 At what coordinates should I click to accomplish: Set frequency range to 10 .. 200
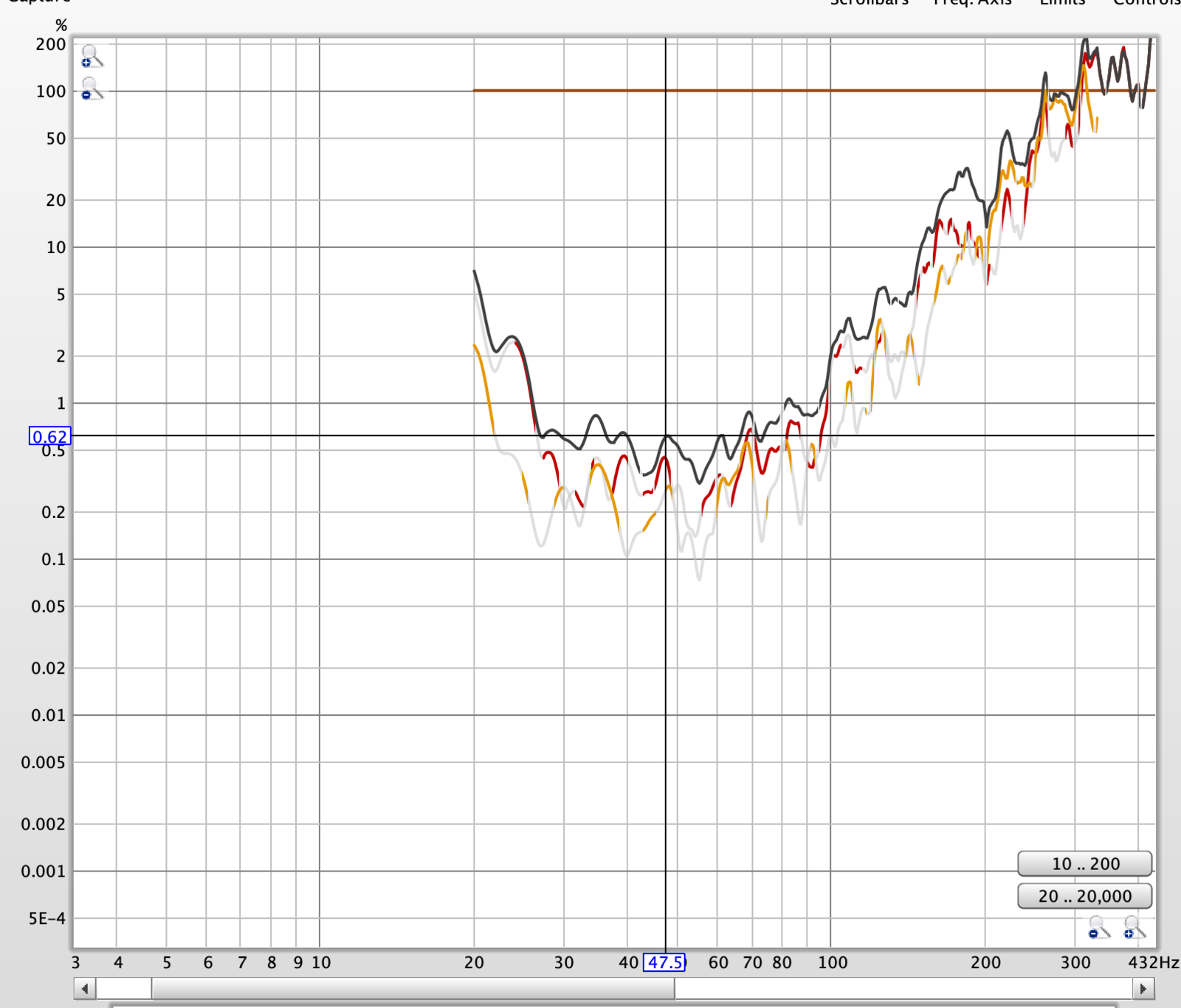(1085, 863)
